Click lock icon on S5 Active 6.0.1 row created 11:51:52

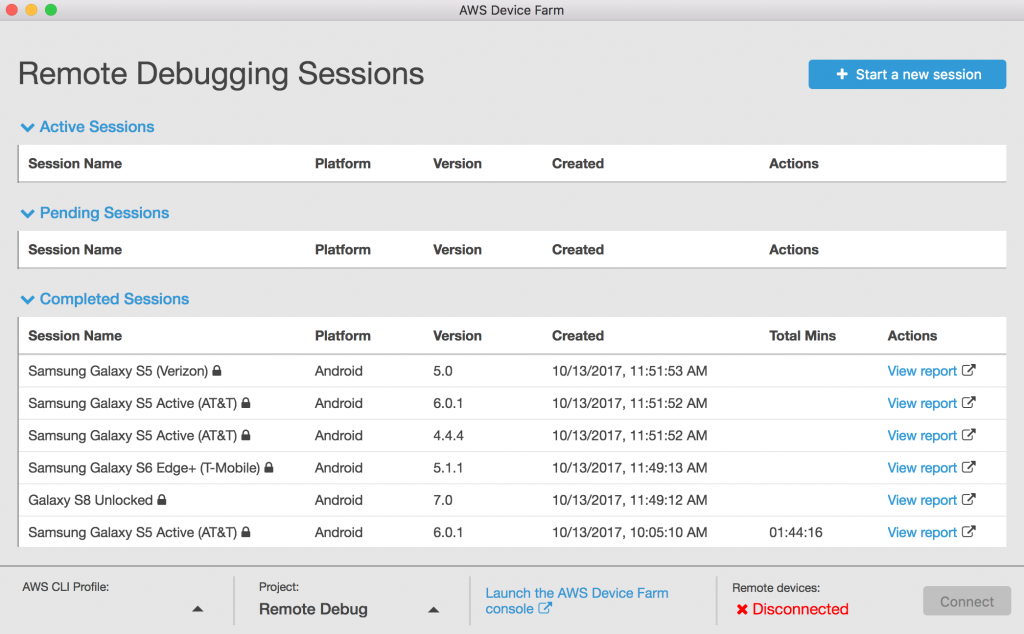246,403
